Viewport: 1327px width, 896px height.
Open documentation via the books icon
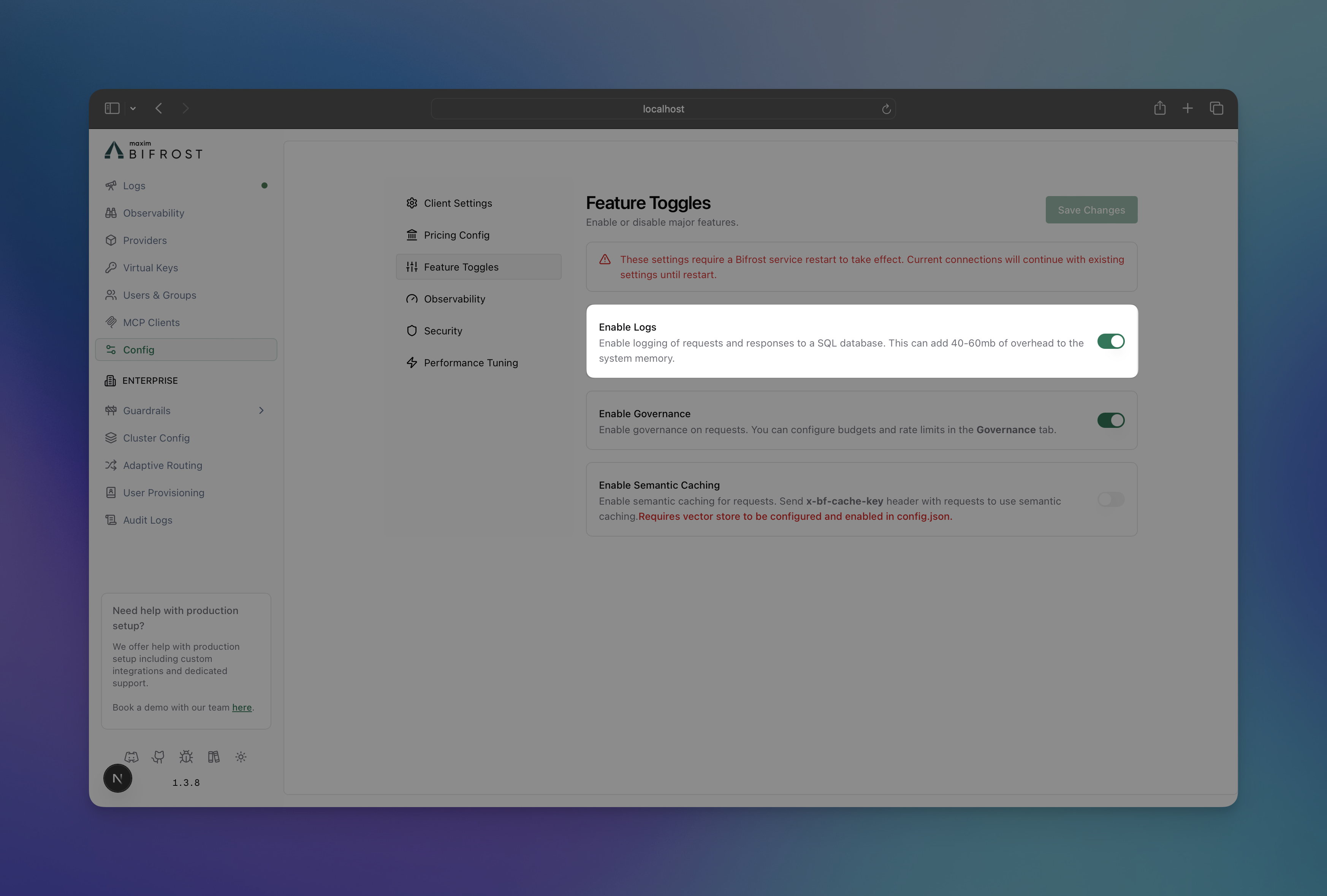click(x=214, y=757)
